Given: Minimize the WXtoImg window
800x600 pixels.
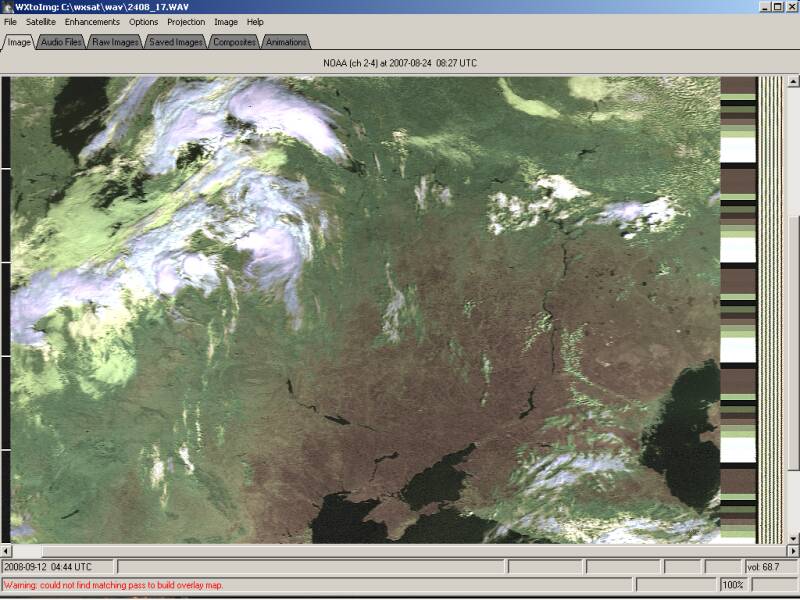Looking at the screenshot, I should [764, 7].
